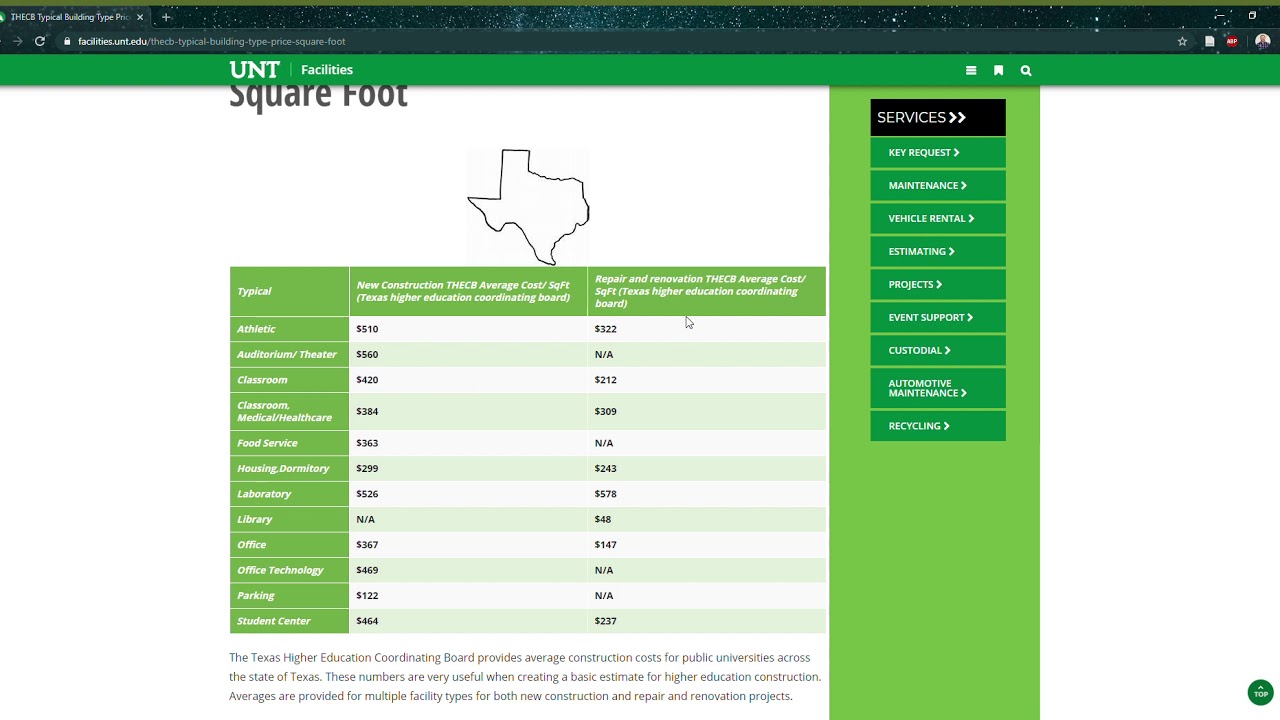Open the browser profile avatar
Screen dimensions: 1280x720
[x=1262, y=41]
